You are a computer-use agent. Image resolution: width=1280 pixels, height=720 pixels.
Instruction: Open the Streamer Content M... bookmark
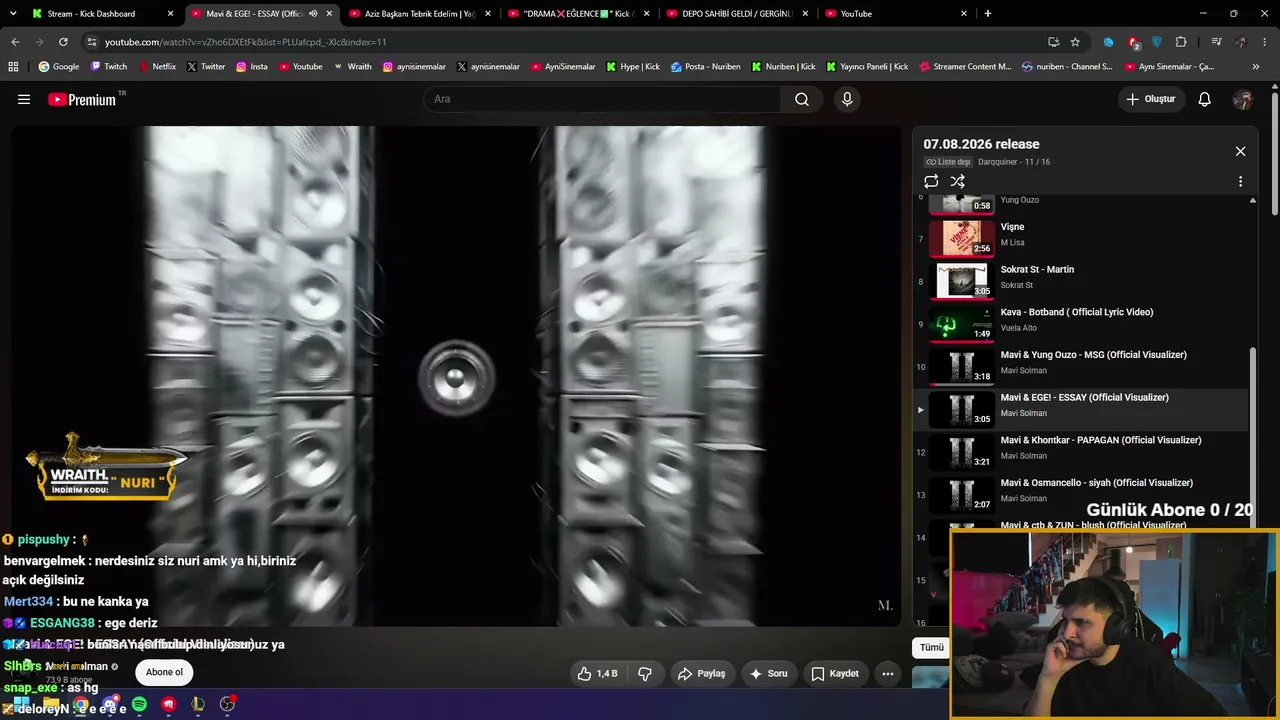(x=965, y=67)
